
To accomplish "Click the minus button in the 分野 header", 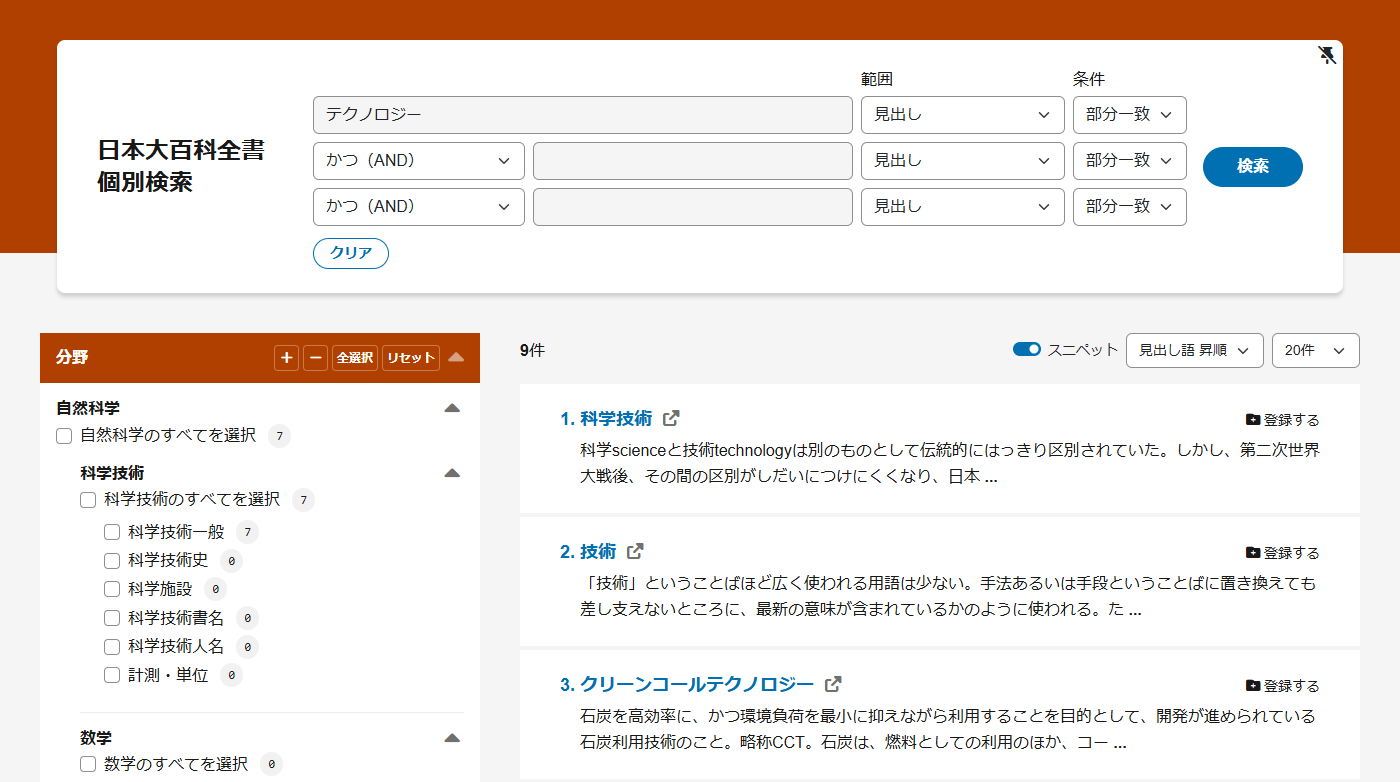I will (x=315, y=358).
